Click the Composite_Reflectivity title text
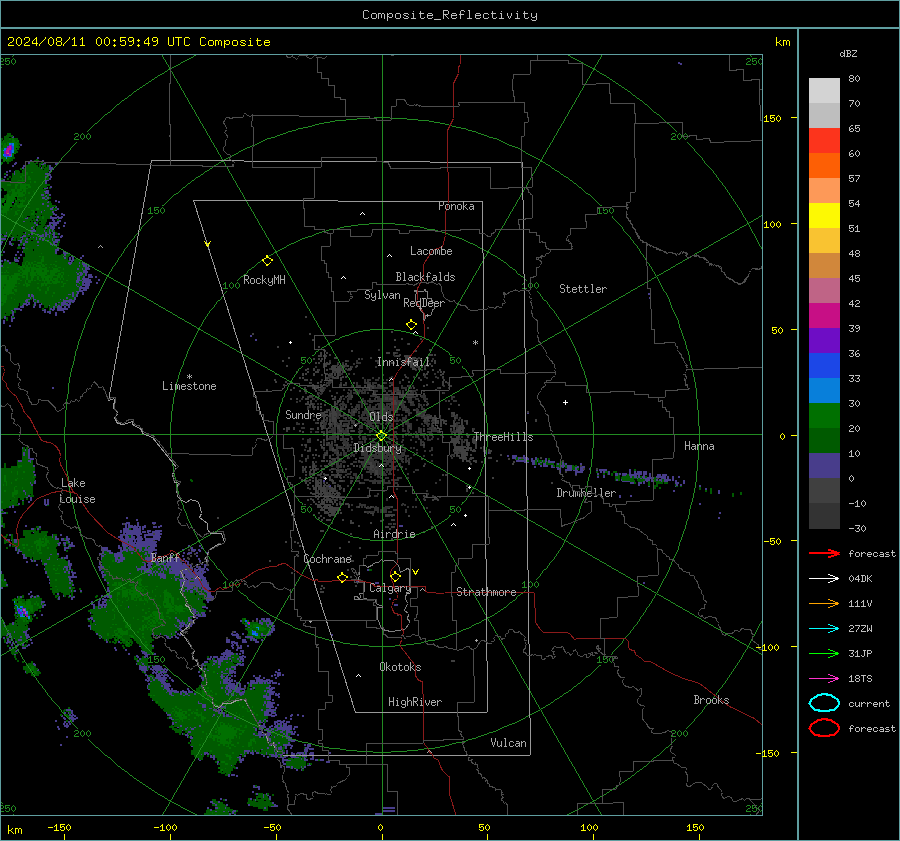 pyautogui.click(x=450, y=15)
